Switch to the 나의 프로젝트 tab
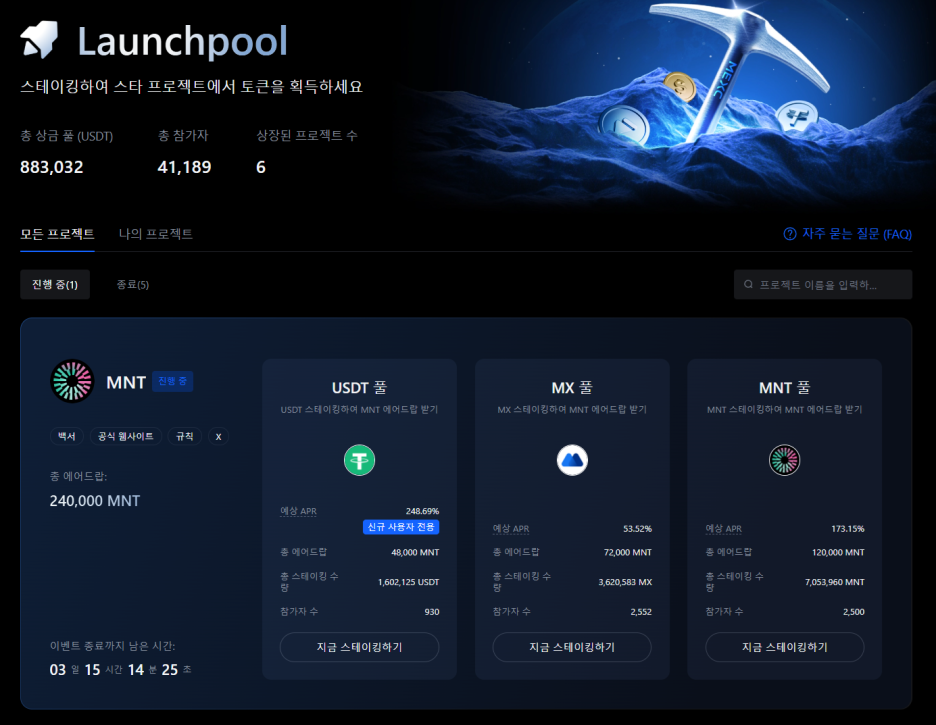The width and height of the screenshot is (936, 725). (x=156, y=234)
